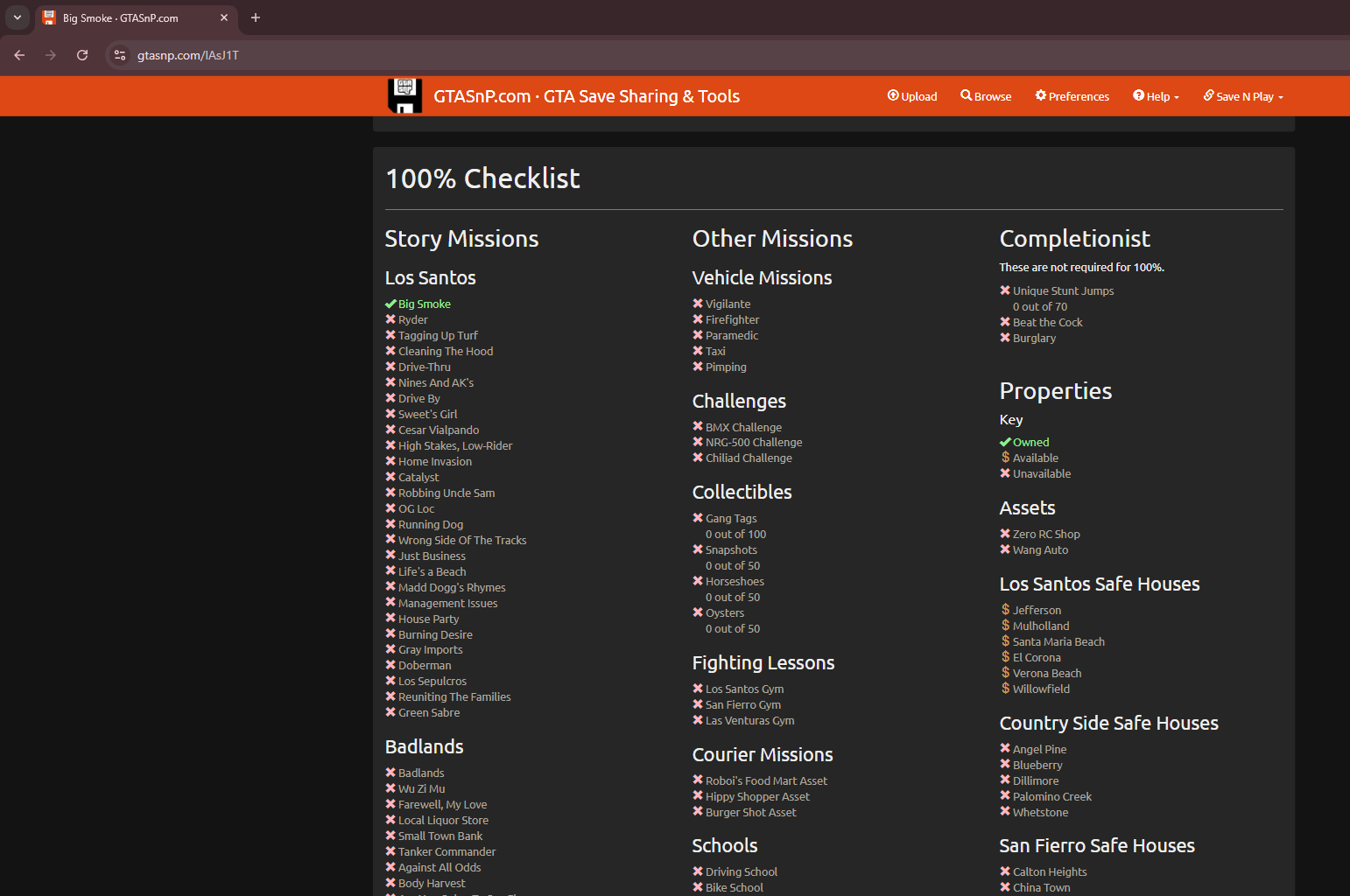Click "Beat the Cock" completionist item
This screenshot has height=896, width=1350.
(1048, 322)
